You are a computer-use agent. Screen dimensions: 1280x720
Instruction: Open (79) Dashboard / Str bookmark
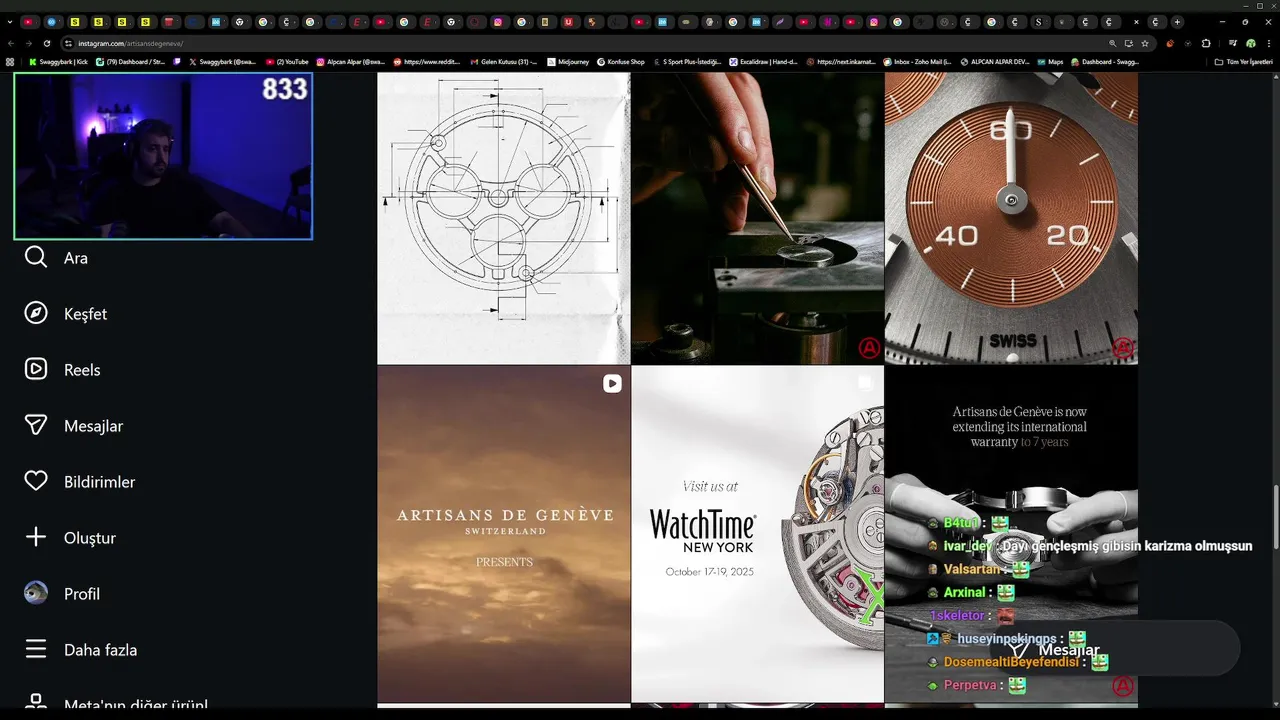click(130, 62)
